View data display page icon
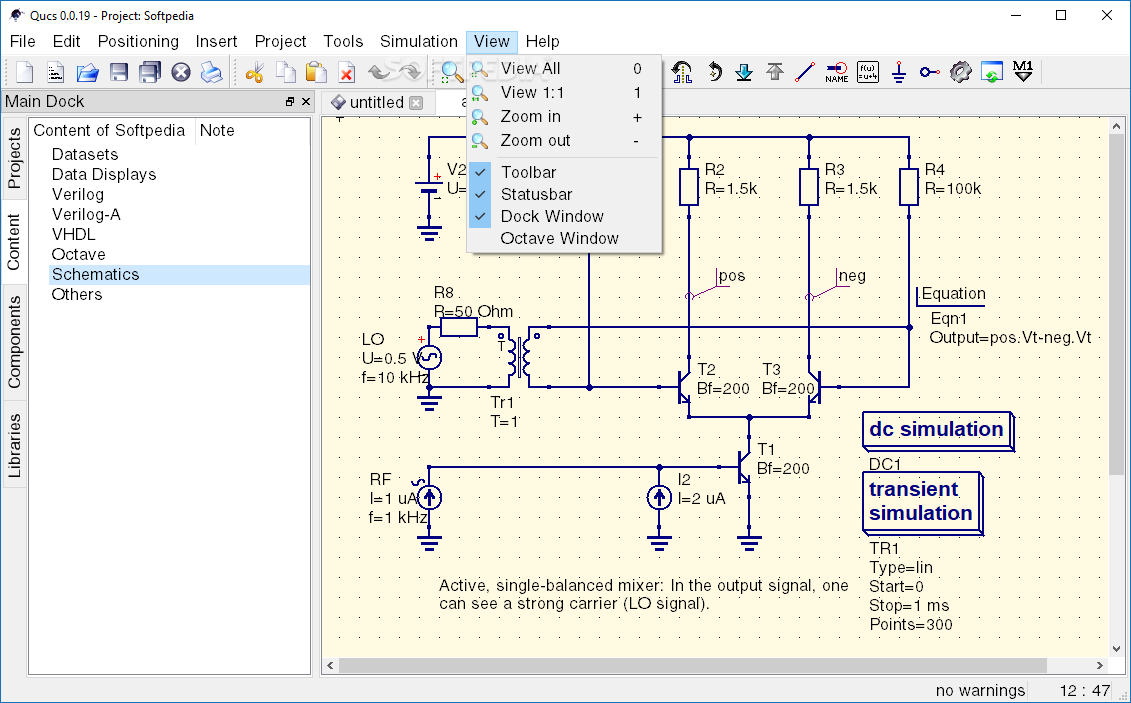This screenshot has width=1131, height=703. 992,72
